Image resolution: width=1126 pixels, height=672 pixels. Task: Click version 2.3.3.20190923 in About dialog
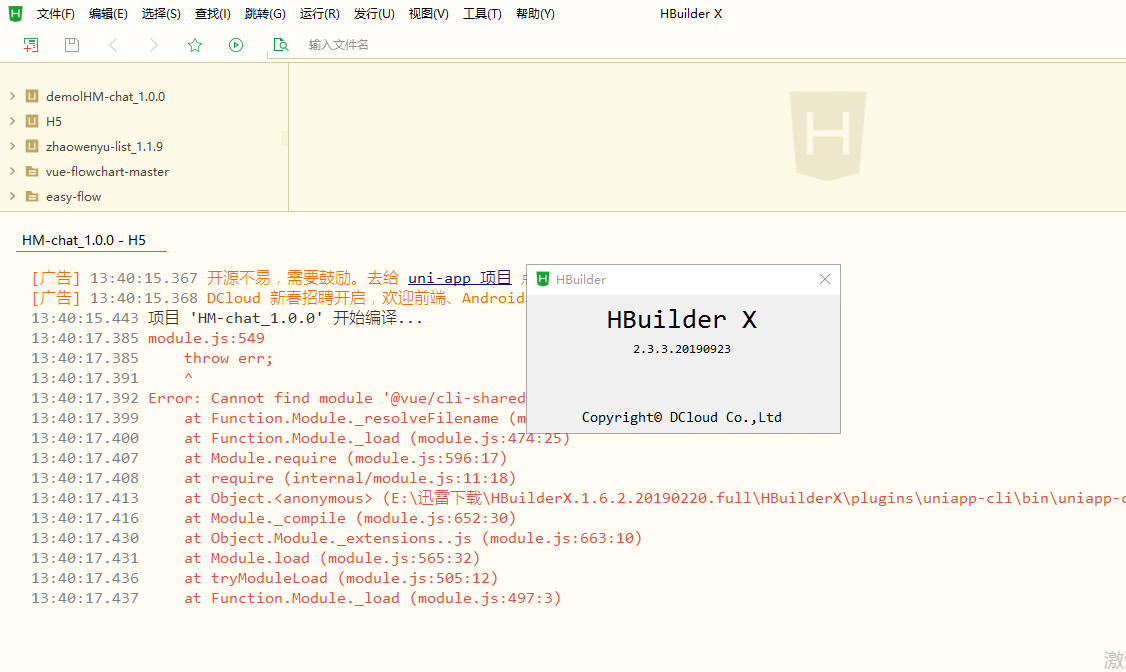(681, 349)
